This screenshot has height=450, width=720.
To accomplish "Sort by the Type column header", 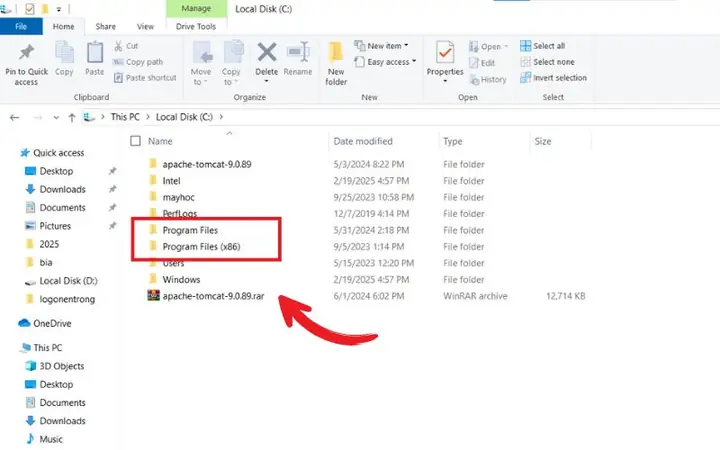I will [x=453, y=141].
